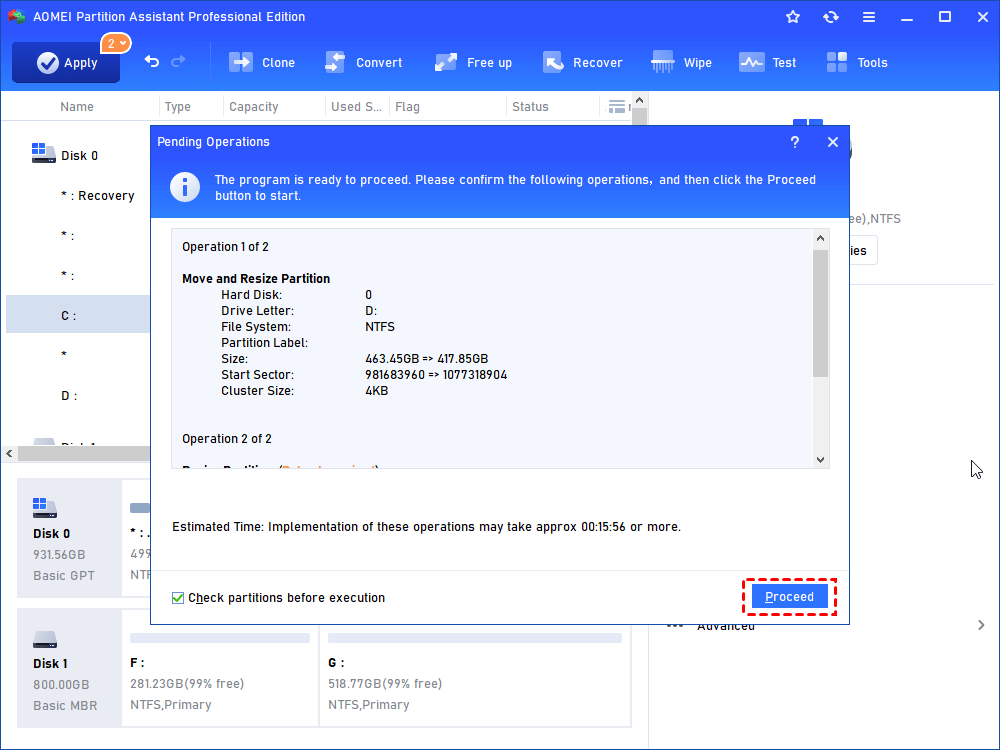Screen dimensions: 1000x750
Task: Click the column settings icon in header
Action: (x=617, y=107)
